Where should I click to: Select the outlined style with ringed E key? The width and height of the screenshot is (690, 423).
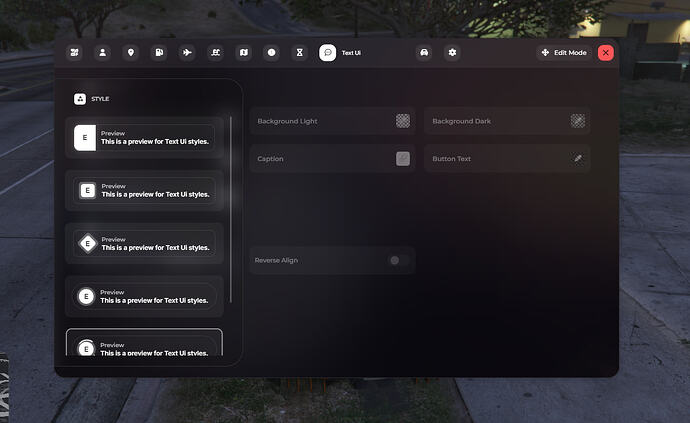(144, 342)
